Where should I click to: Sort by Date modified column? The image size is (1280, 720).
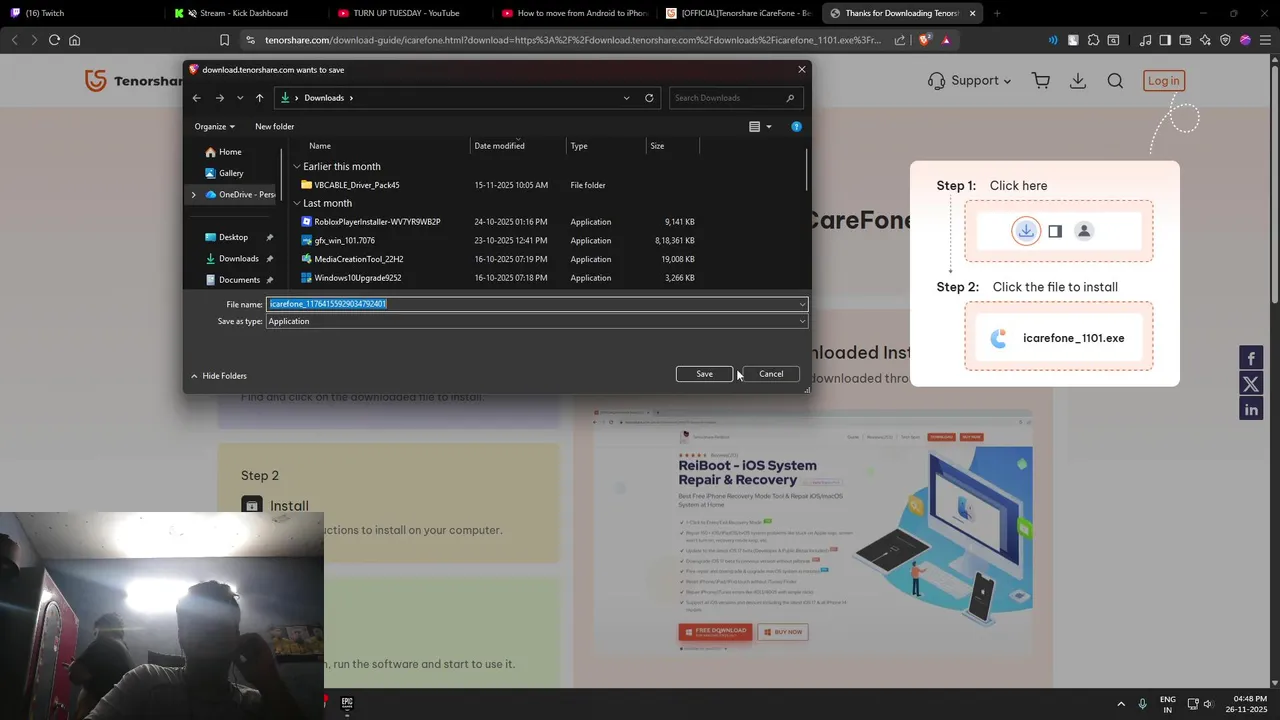coord(499,146)
